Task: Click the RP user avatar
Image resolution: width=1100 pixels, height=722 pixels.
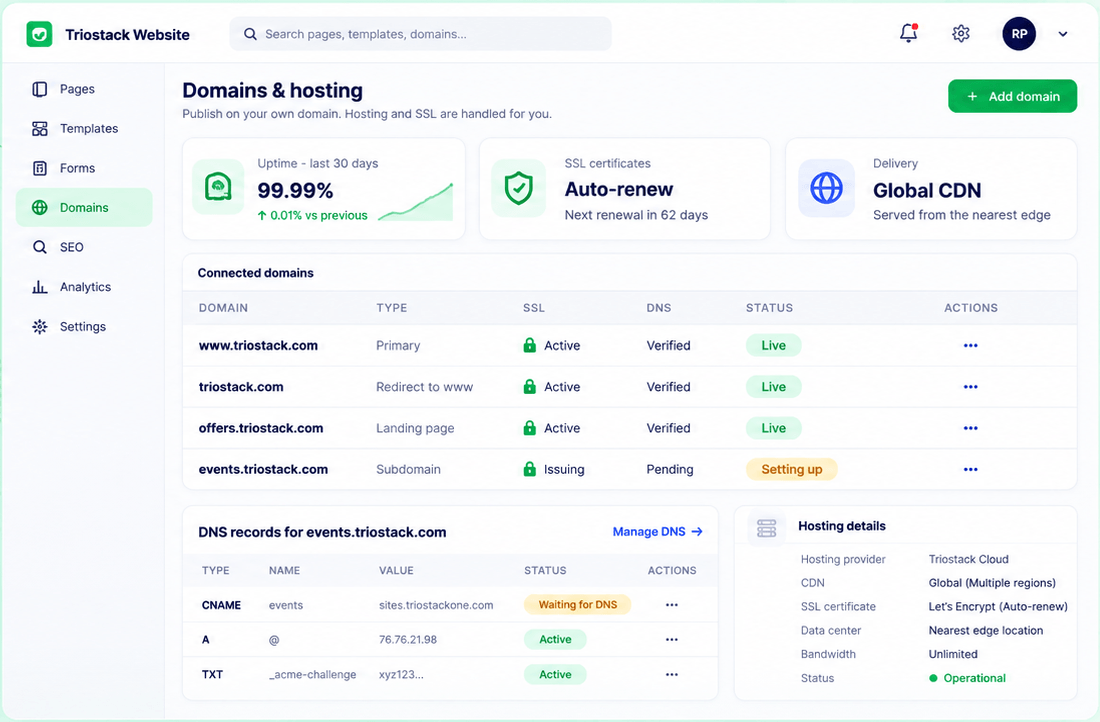Action: 1019,34
